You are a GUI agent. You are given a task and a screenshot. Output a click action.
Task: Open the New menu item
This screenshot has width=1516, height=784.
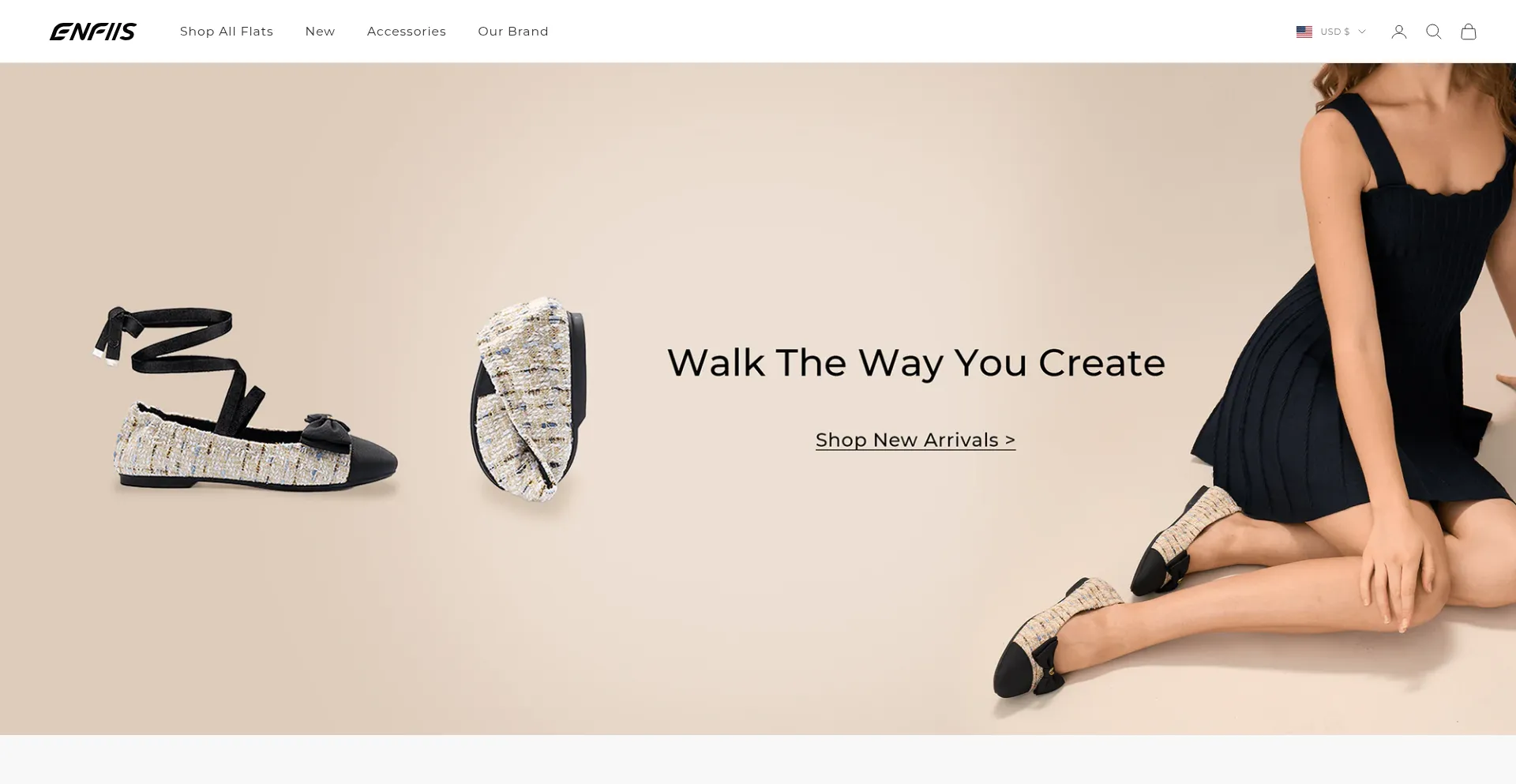(x=321, y=32)
